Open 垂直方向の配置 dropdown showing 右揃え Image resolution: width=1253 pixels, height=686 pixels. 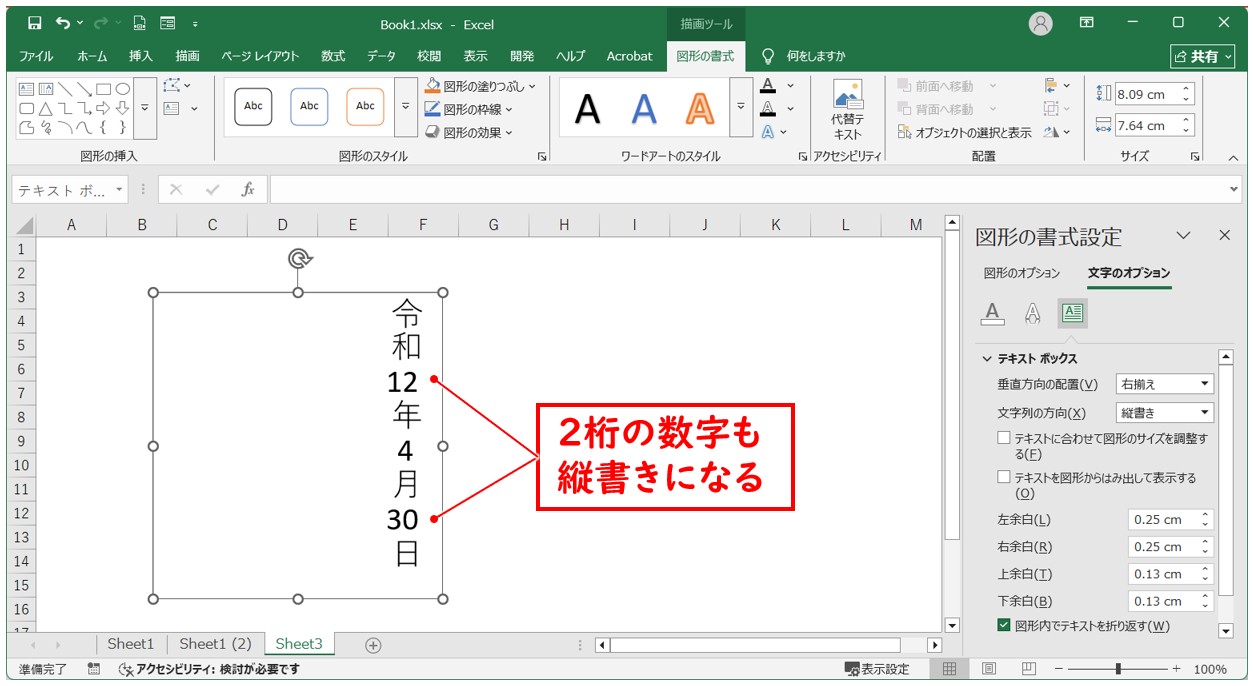(1165, 384)
